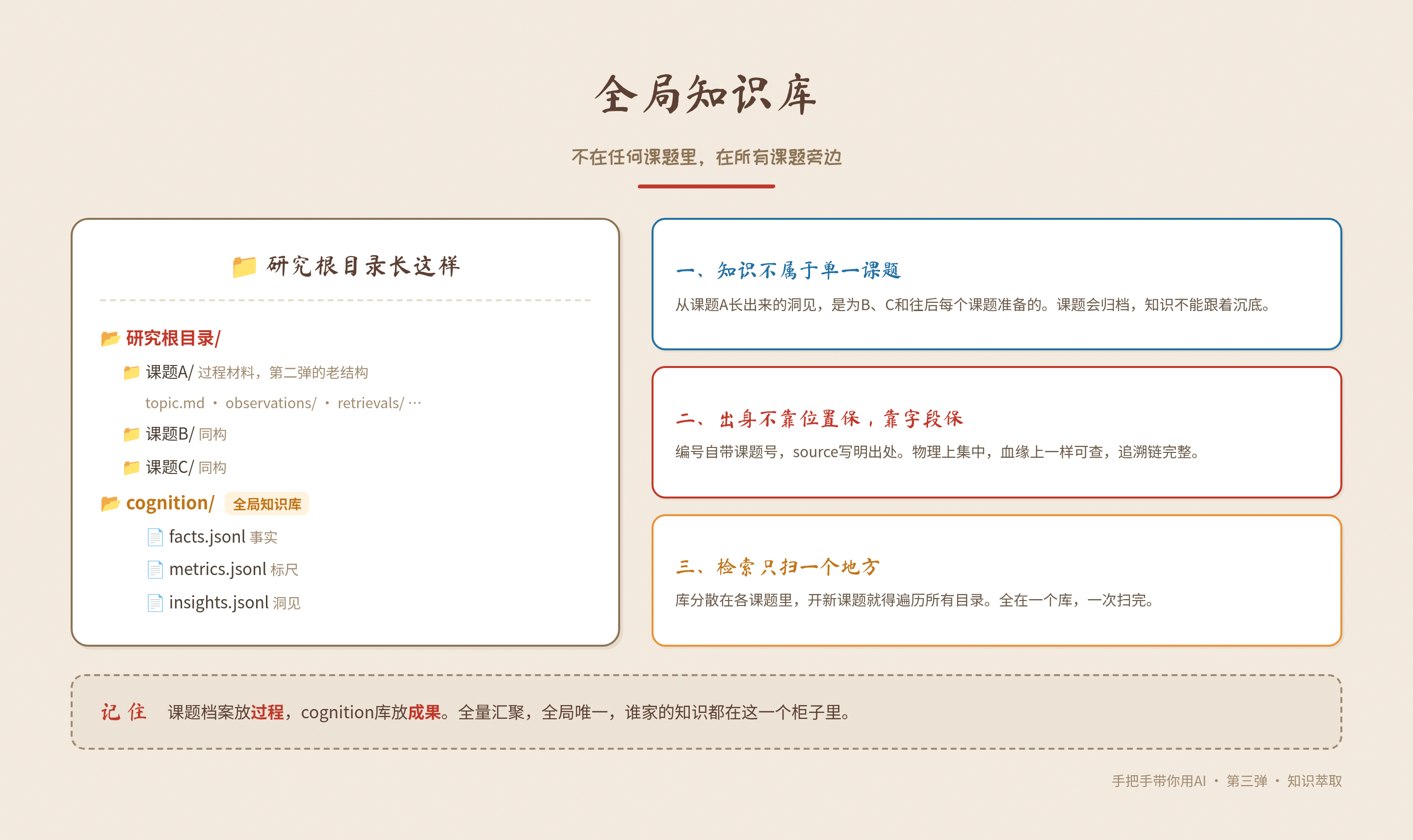The width and height of the screenshot is (1413, 840).
Task: Click the file icon beside facts.jsonl
Action: 155,537
